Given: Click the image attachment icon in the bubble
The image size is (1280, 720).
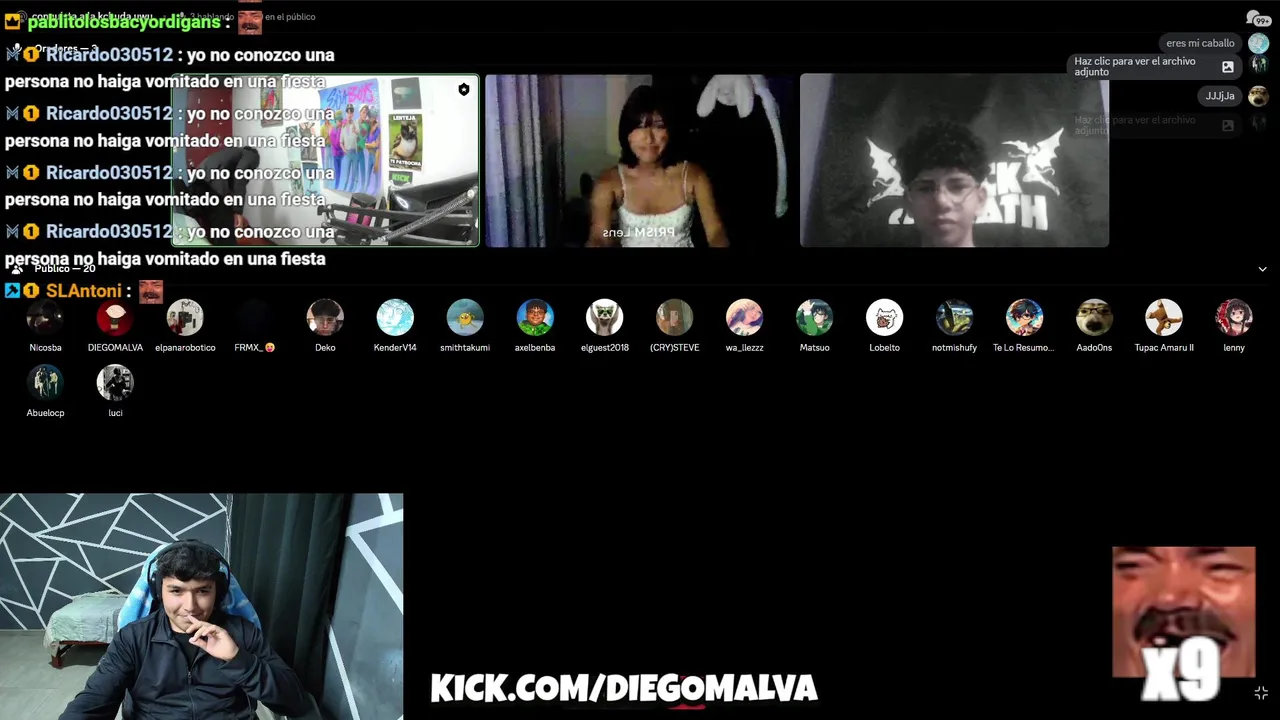Looking at the screenshot, I should [1228, 67].
